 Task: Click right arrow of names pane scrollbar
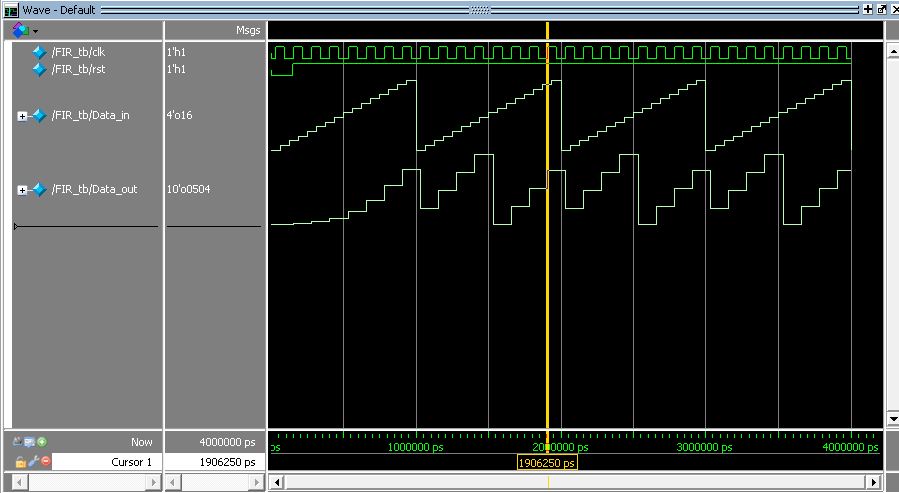[154, 482]
